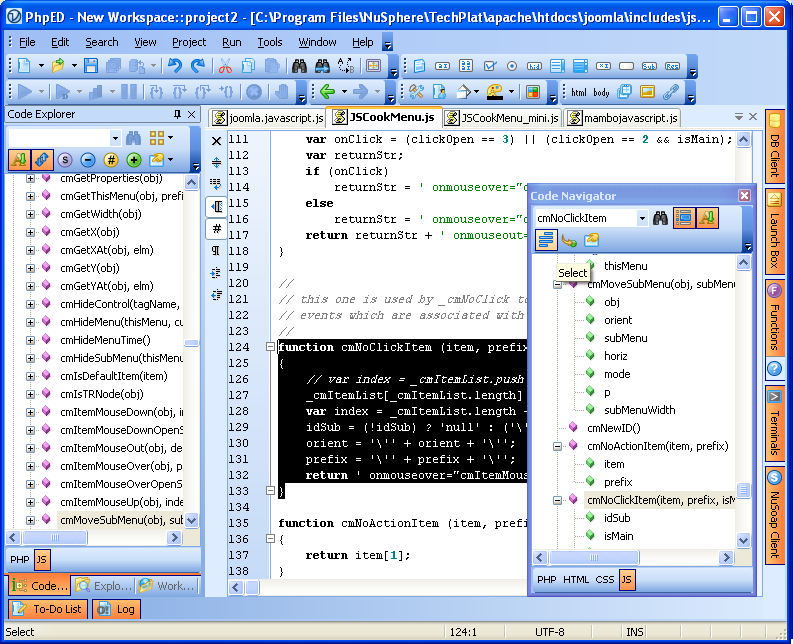Click the body tag toolbar item
The height and width of the screenshot is (644, 793).
(x=601, y=92)
